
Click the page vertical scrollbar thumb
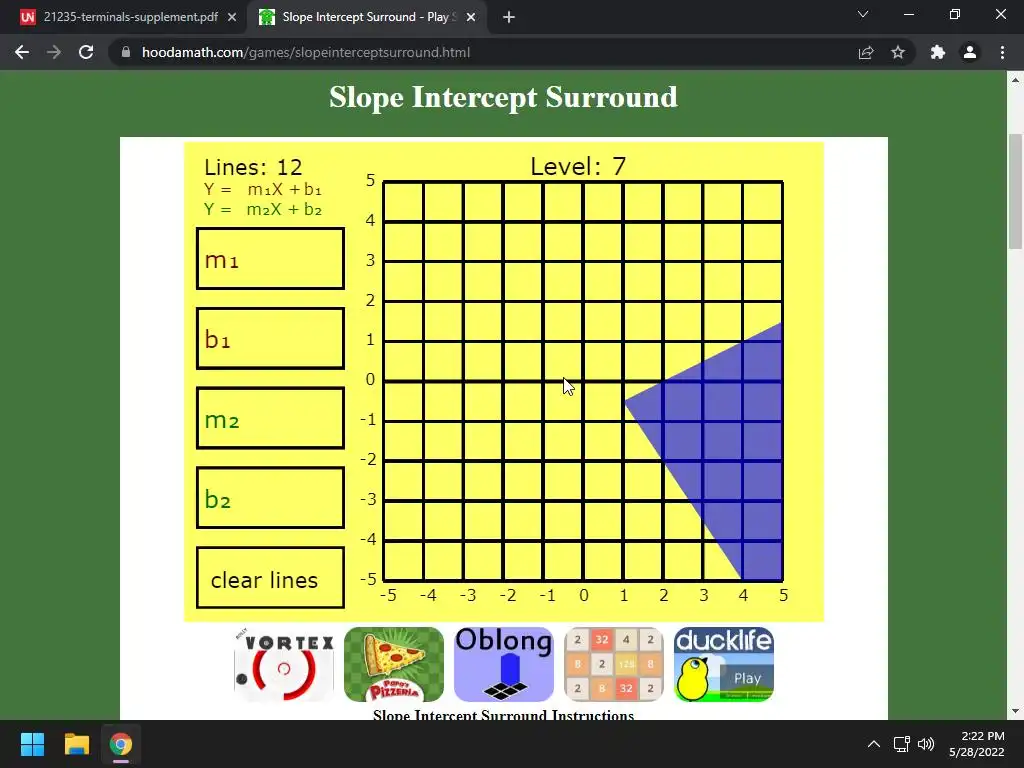point(1015,191)
